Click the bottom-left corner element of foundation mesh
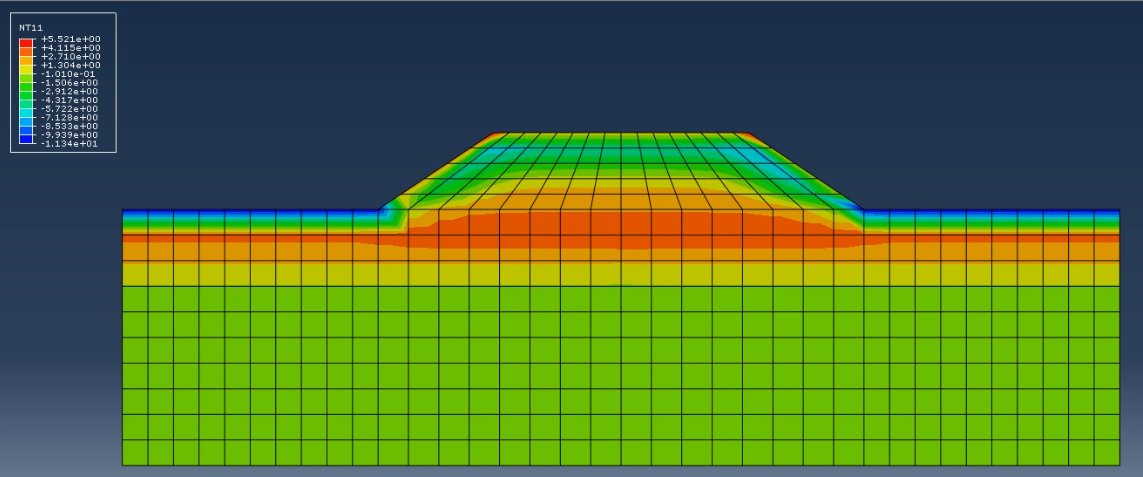The height and width of the screenshot is (477, 1143). (135, 453)
